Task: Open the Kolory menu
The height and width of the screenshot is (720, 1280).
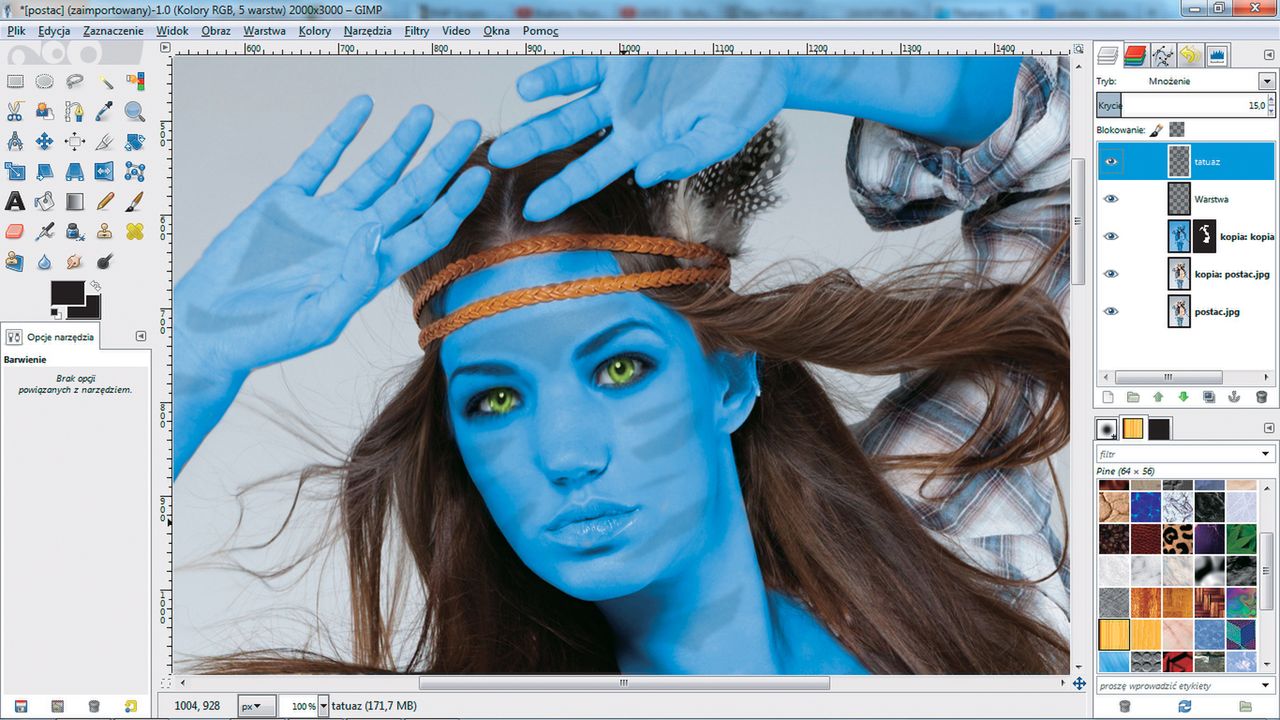Action: pyautogui.click(x=315, y=31)
